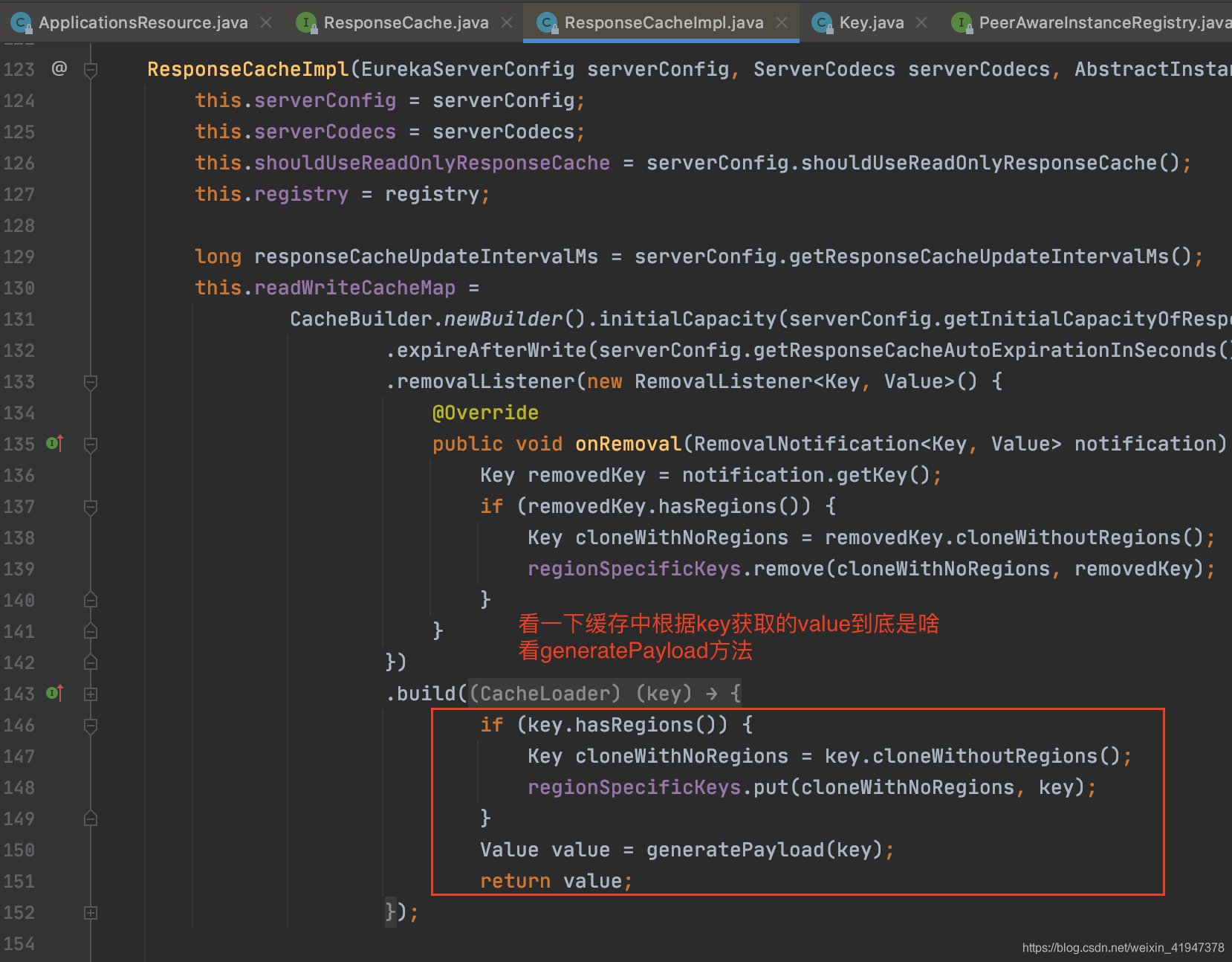Open PeerAwareInstanceRegistry.java tab
The width and height of the screenshot is (1232, 962).
click(x=1105, y=22)
